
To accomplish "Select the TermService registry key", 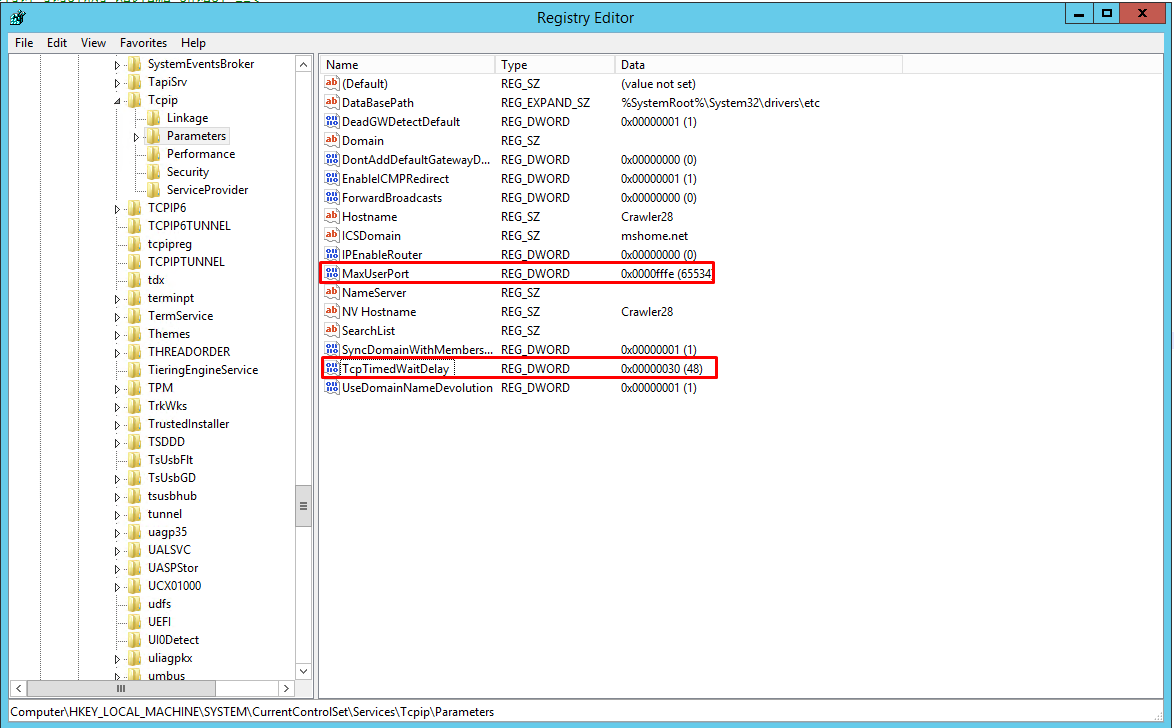I will 180,316.
